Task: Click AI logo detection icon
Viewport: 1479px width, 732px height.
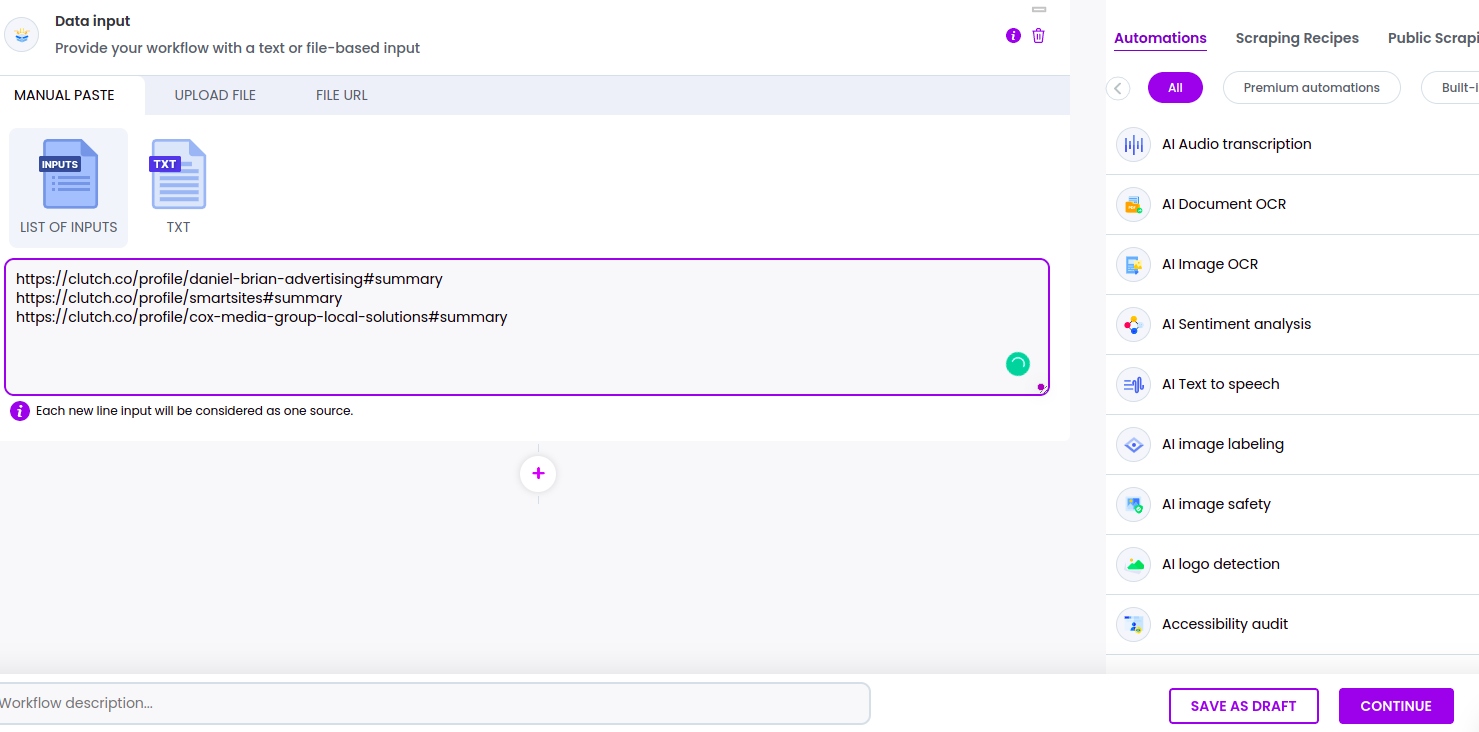Action: [1134, 564]
